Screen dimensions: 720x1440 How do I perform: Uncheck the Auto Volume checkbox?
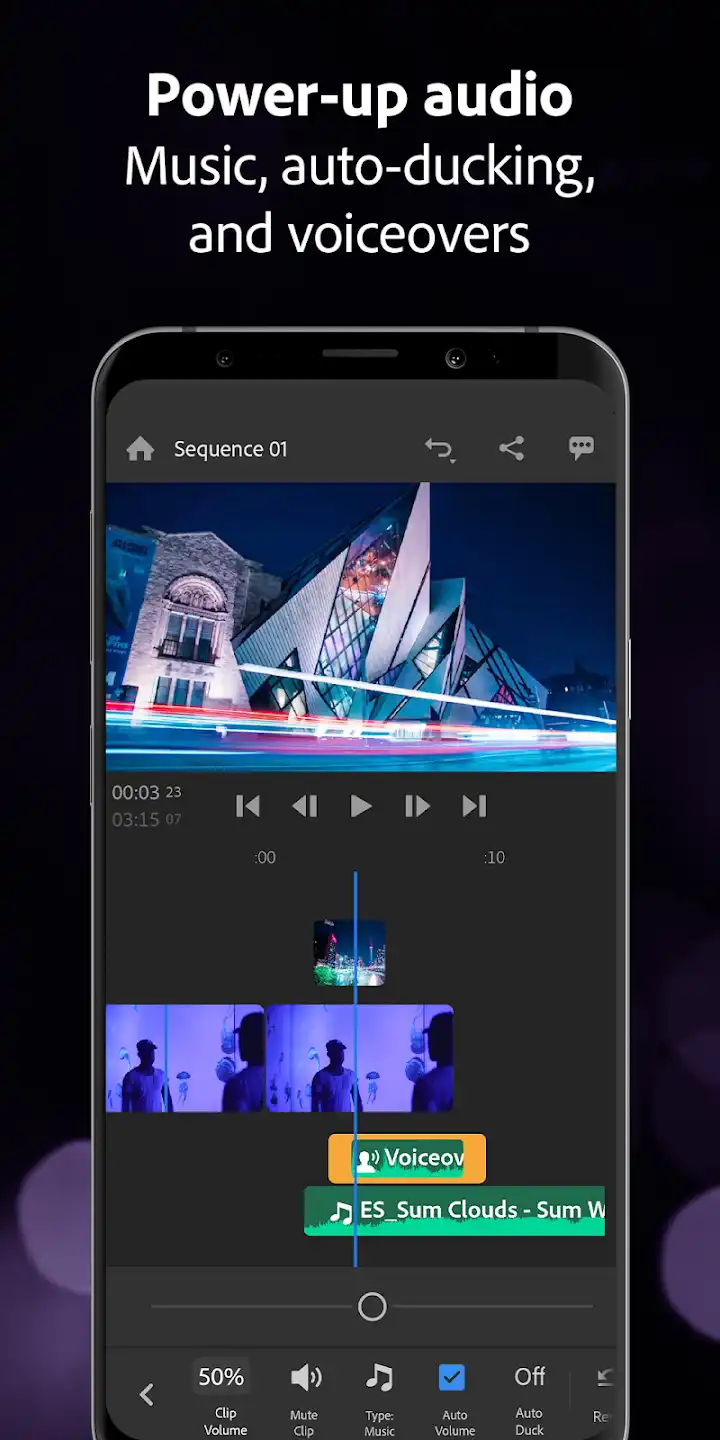click(452, 1378)
